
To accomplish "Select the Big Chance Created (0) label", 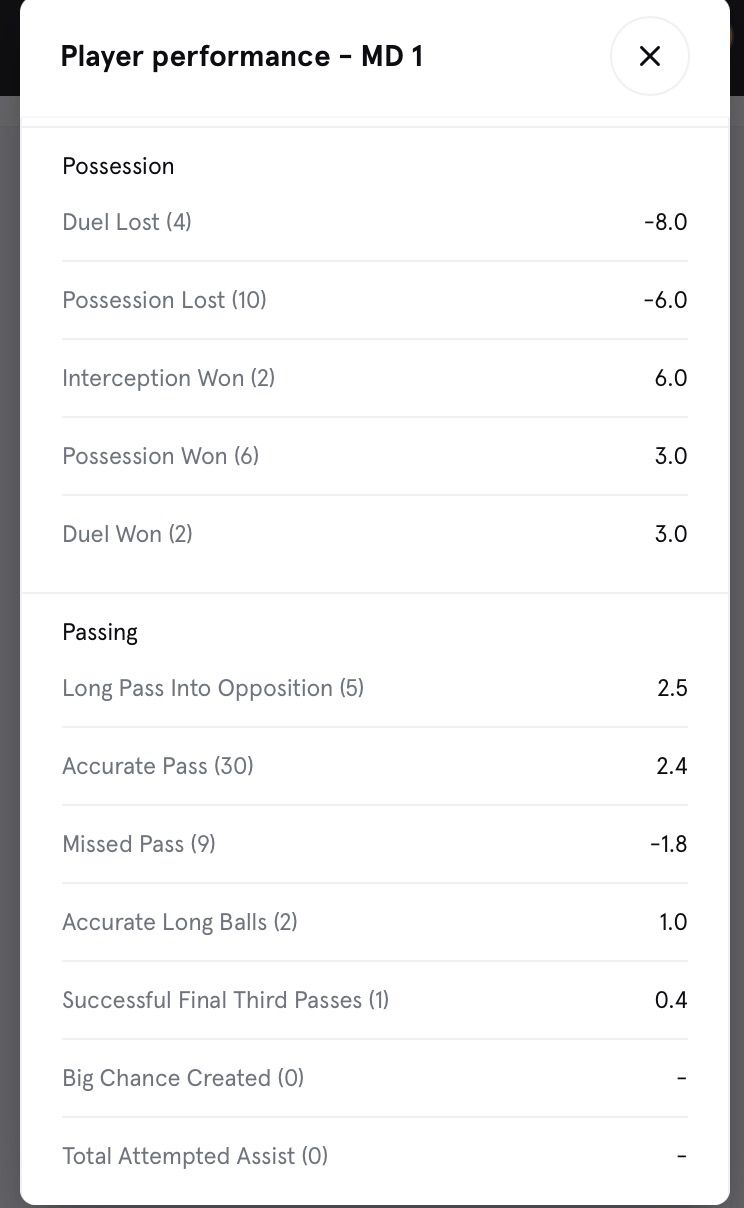I will [183, 1078].
